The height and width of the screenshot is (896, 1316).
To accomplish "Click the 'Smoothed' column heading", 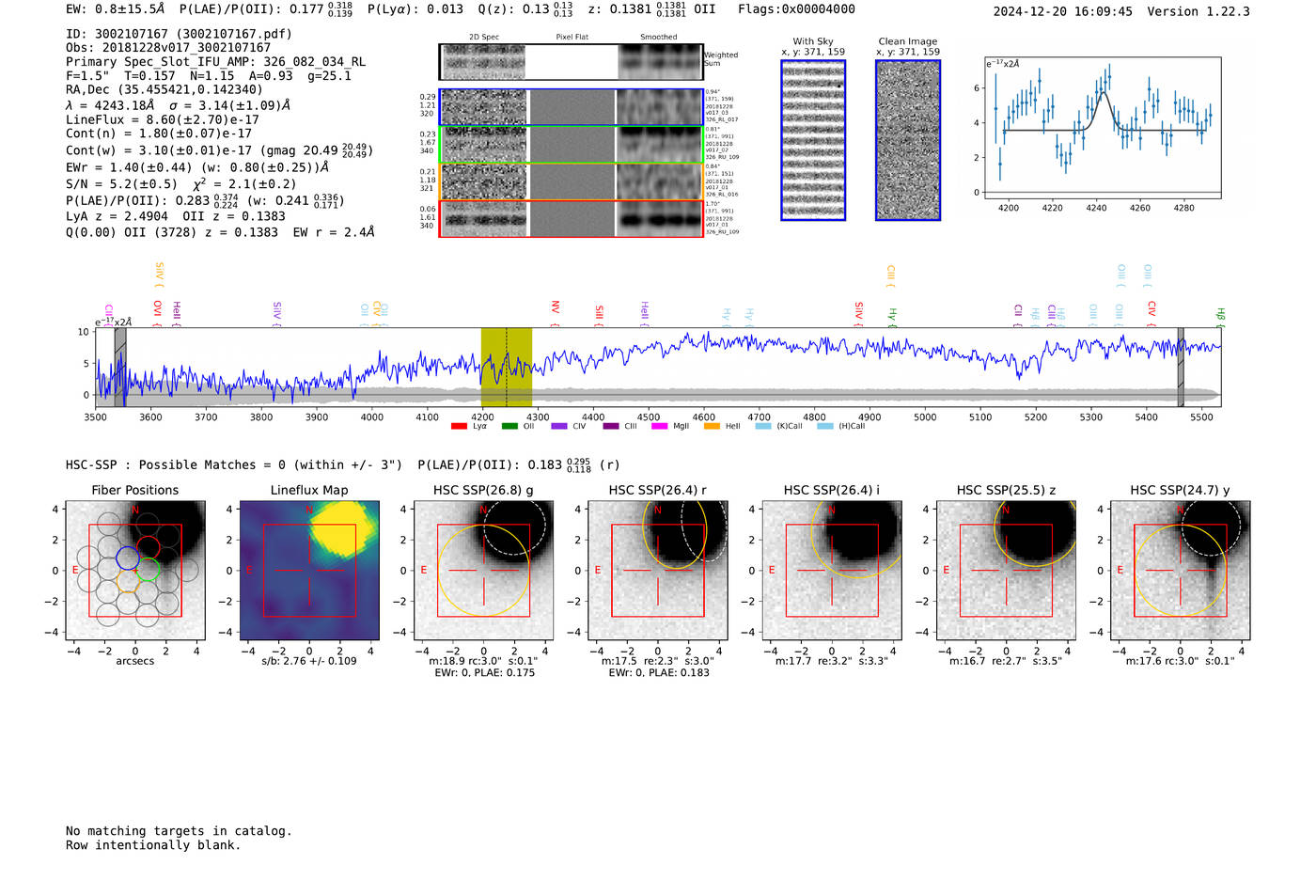I will tap(658, 38).
